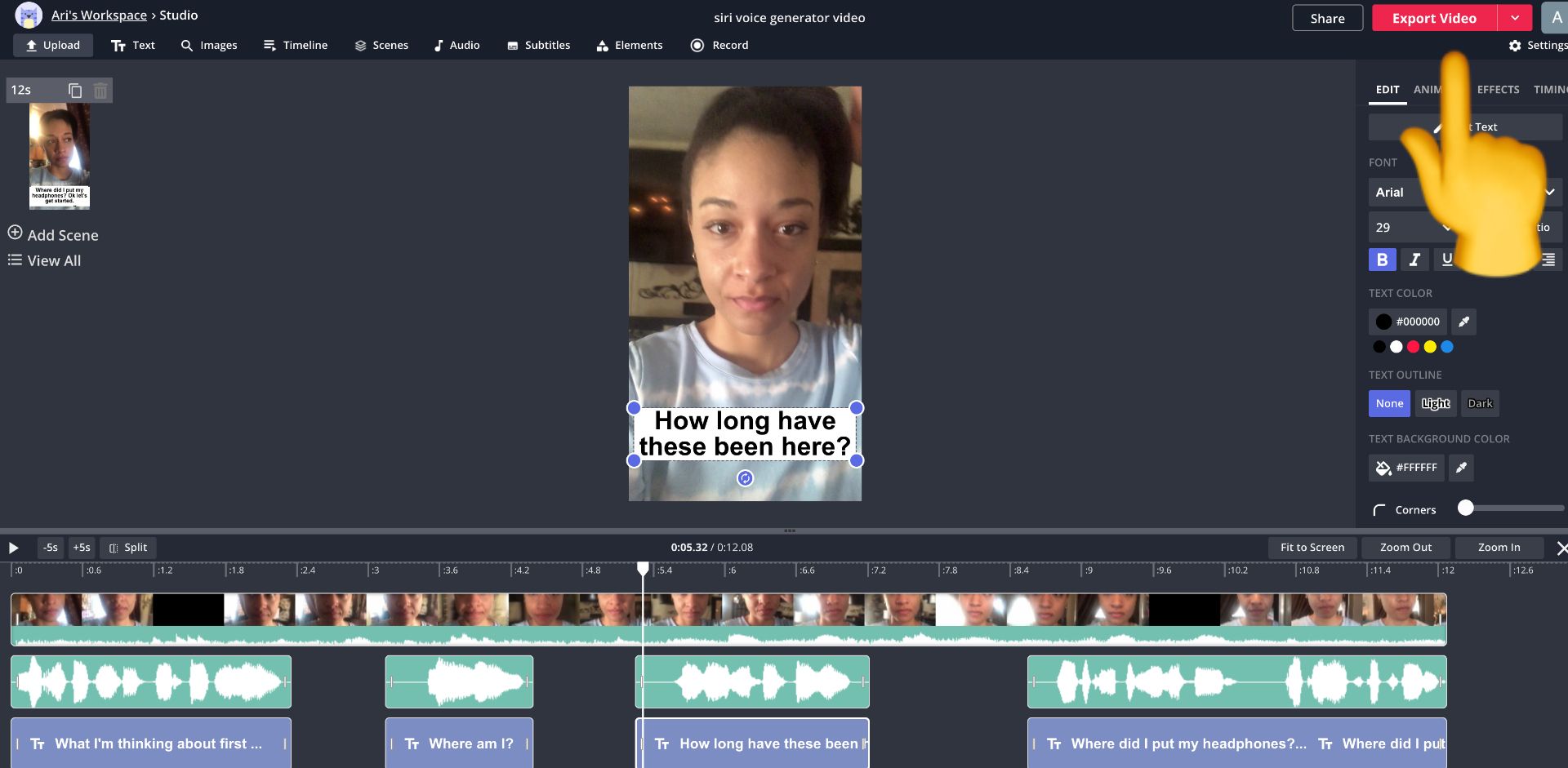The height and width of the screenshot is (768, 1568).
Task: Toggle italic text formatting
Action: (x=1414, y=260)
